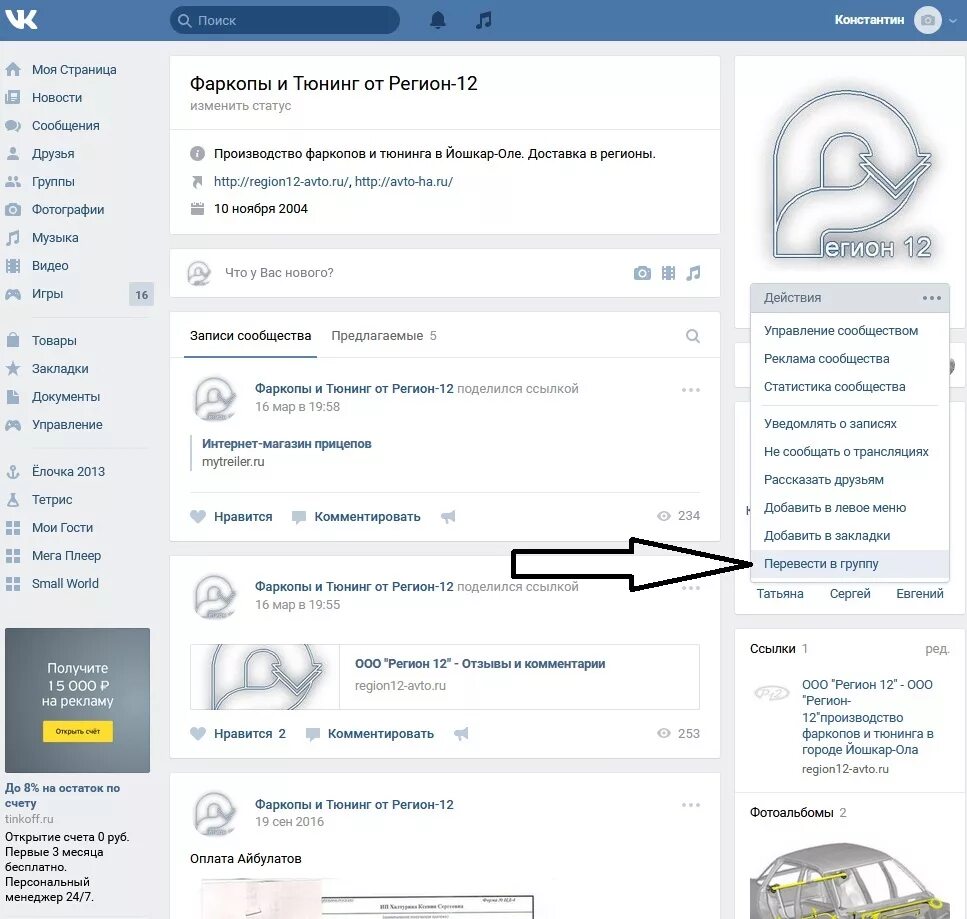Screen dimensions: 967x919
Task: Switch to Записи сообщества tab
Action: [250, 336]
